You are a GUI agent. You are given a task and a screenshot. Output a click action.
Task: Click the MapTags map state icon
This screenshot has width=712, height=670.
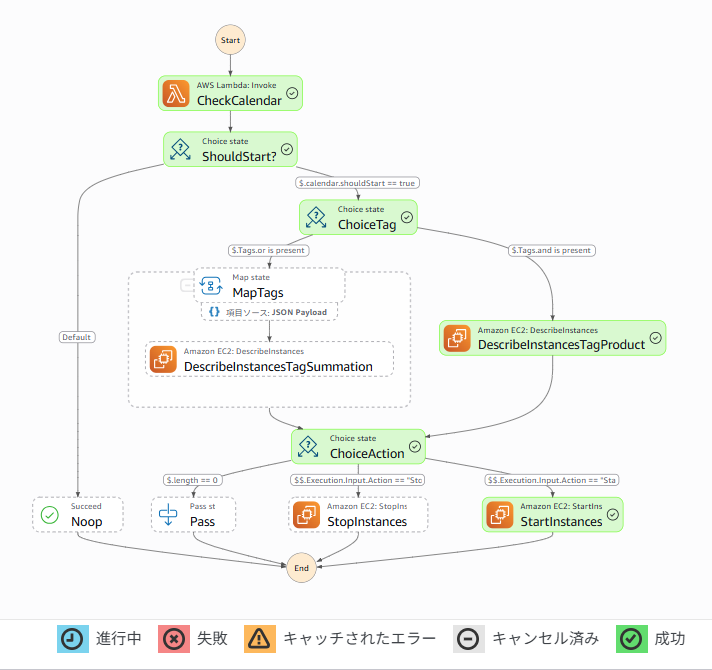click(212, 285)
